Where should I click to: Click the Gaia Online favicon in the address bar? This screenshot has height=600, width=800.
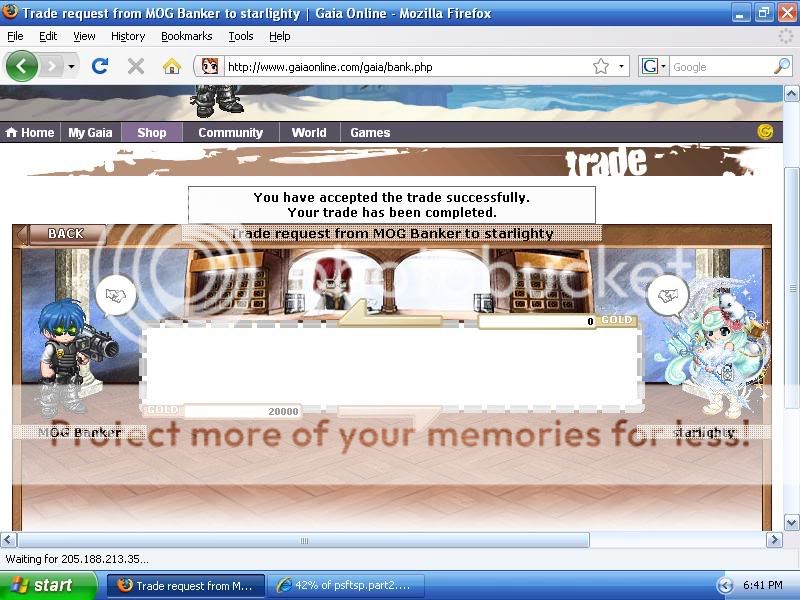click(x=210, y=66)
